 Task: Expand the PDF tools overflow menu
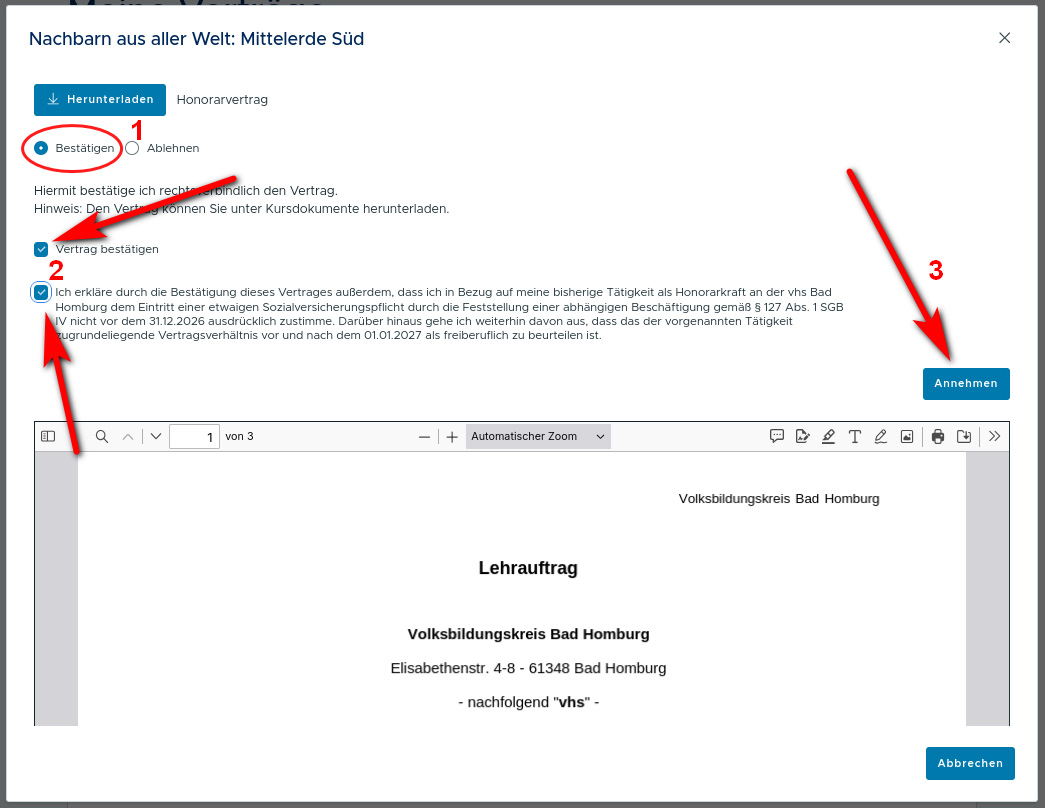click(x=994, y=437)
